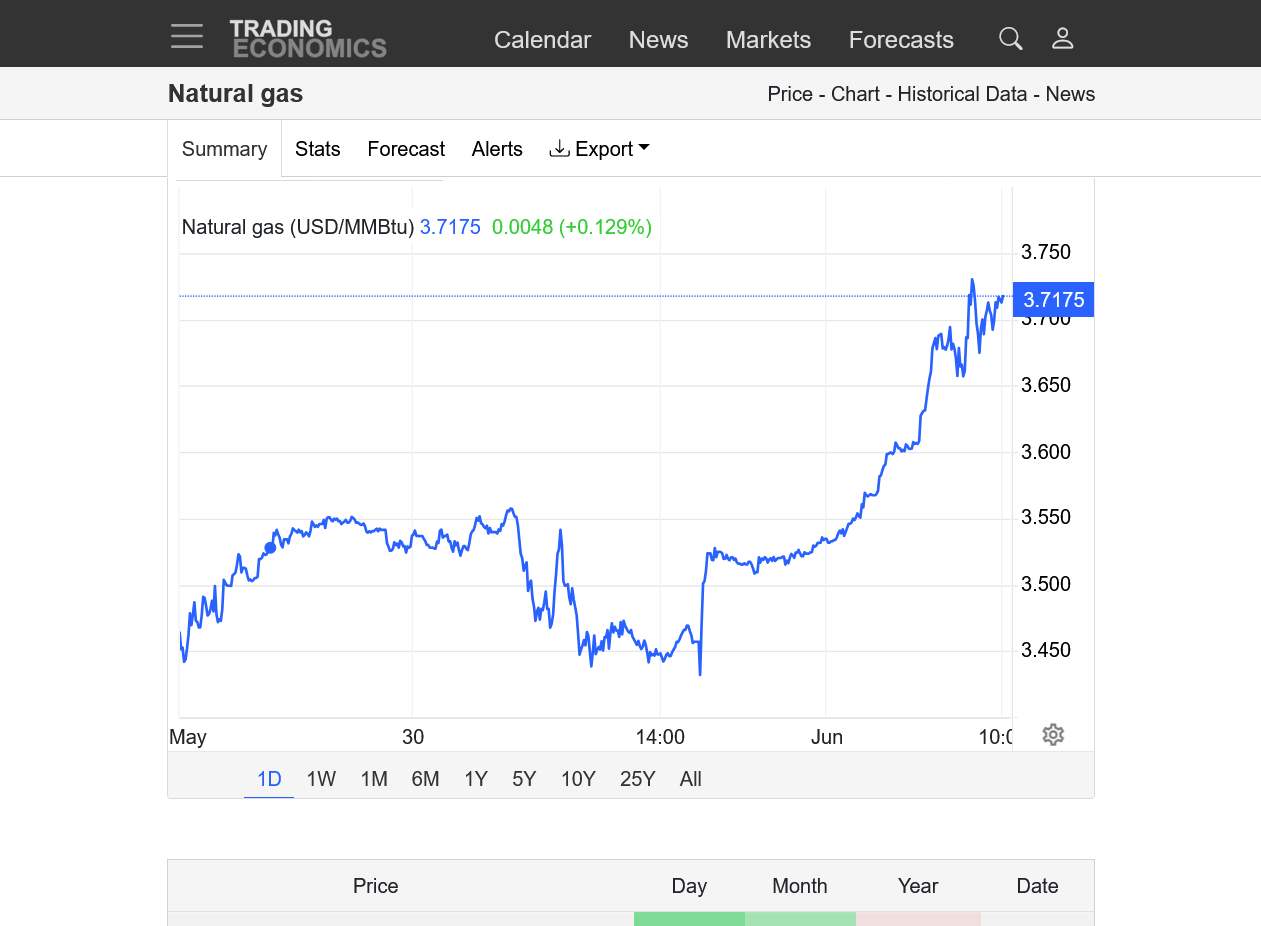
Task: Click the Trading Economics logo
Action: (308, 39)
